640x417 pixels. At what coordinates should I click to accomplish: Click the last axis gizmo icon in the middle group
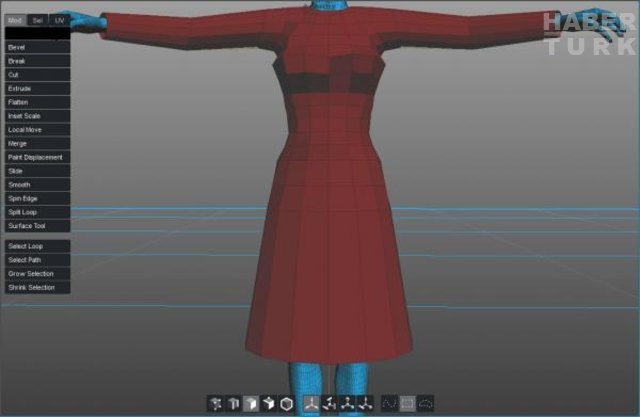pyautogui.click(x=365, y=403)
